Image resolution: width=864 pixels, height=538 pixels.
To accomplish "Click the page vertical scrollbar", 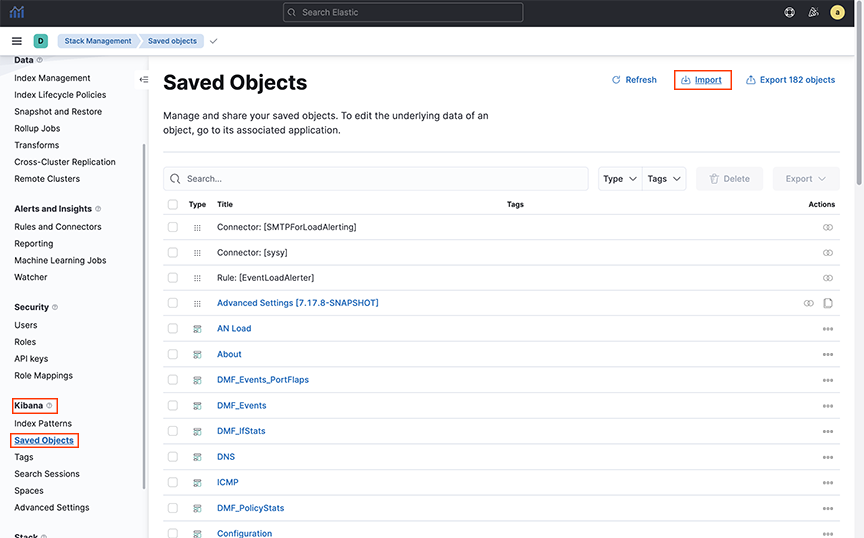I will [859, 94].
